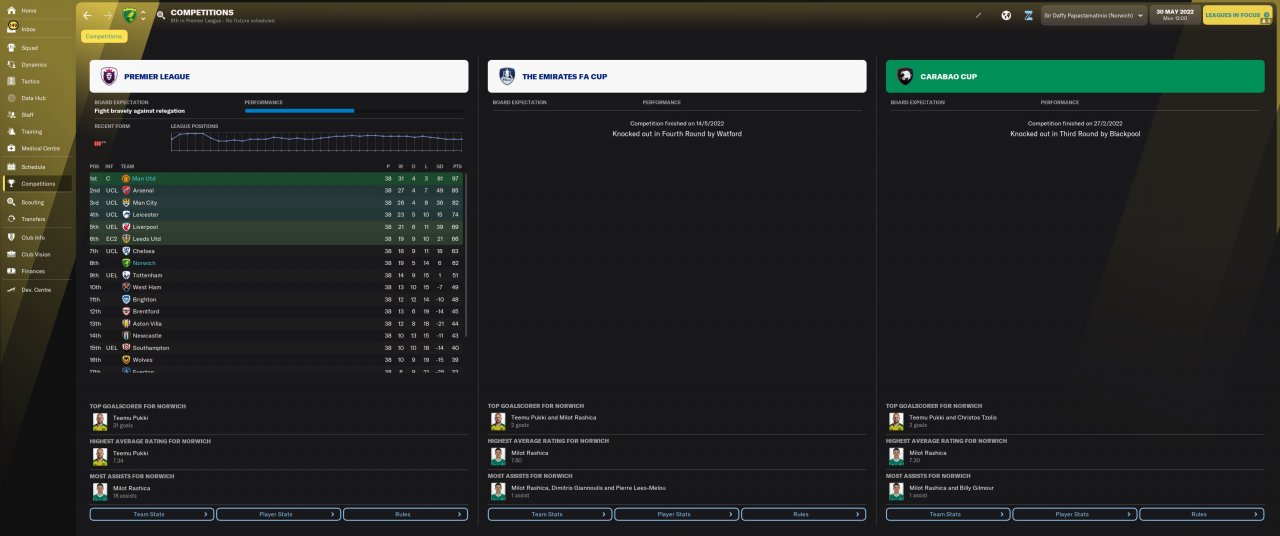Open Club Vision in the sidebar
This screenshot has width=1280, height=536.
35,254
